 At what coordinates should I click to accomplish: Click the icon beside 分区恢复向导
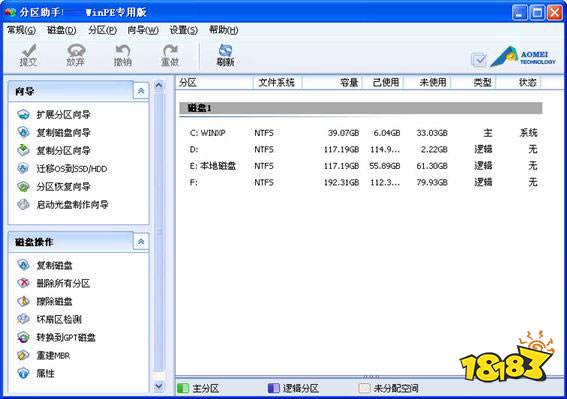pyautogui.click(x=24, y=187)
